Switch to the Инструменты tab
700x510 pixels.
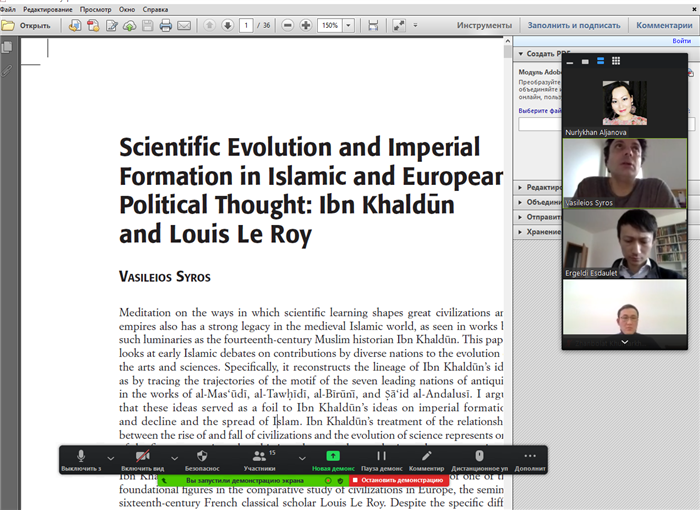tap(484, 25)
